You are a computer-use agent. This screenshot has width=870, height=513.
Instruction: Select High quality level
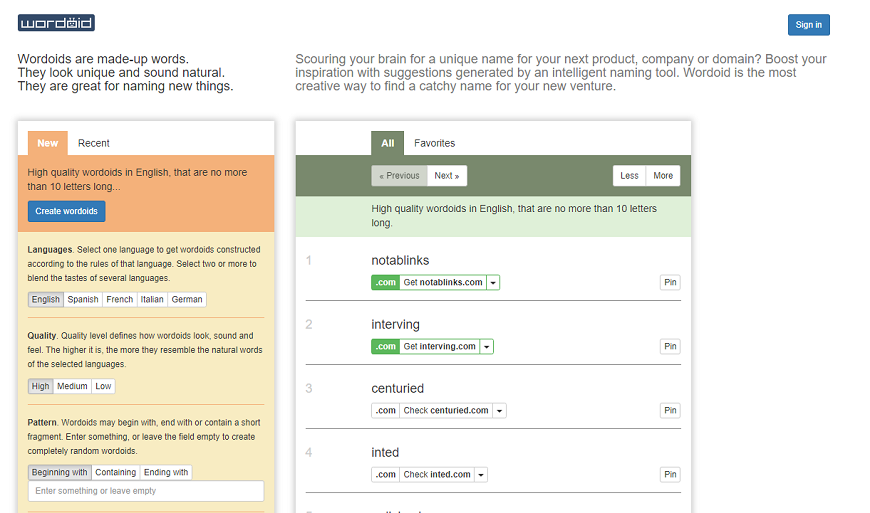tap(41, 386)
